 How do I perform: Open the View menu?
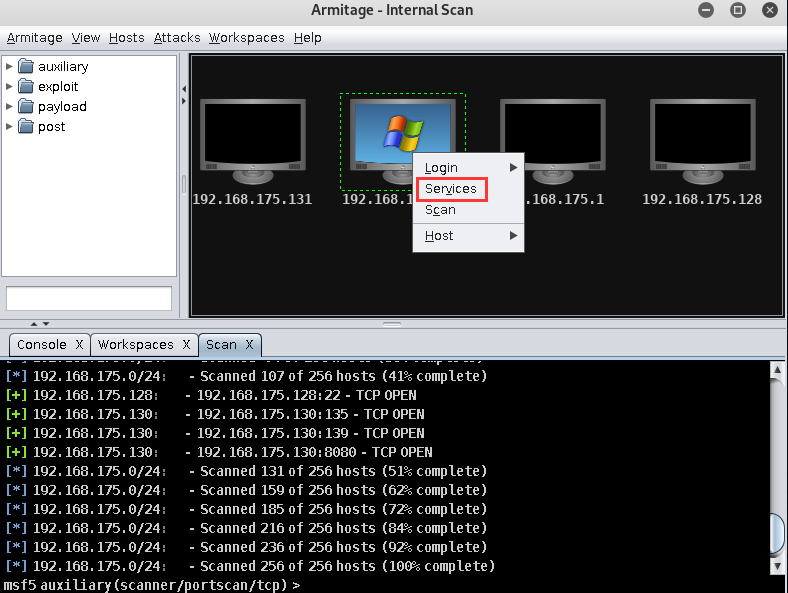(x=85, y=38)
